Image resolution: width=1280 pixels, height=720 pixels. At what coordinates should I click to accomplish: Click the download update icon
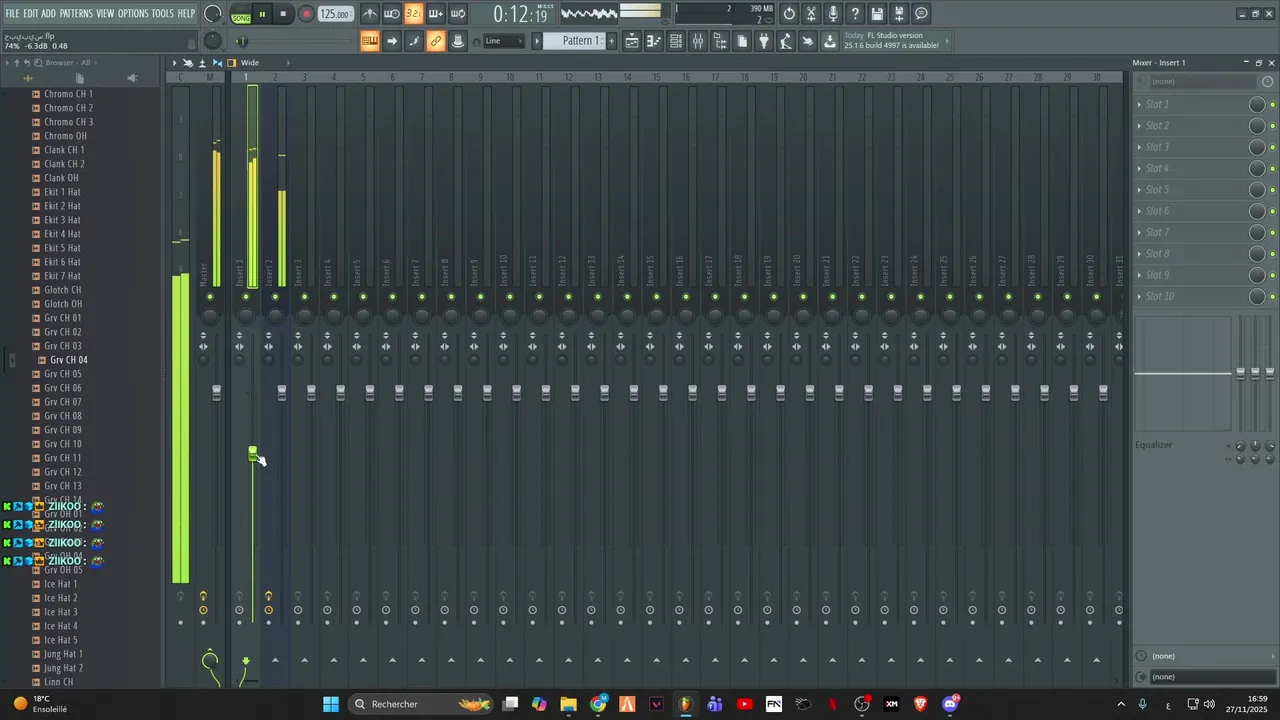[829, 41]
